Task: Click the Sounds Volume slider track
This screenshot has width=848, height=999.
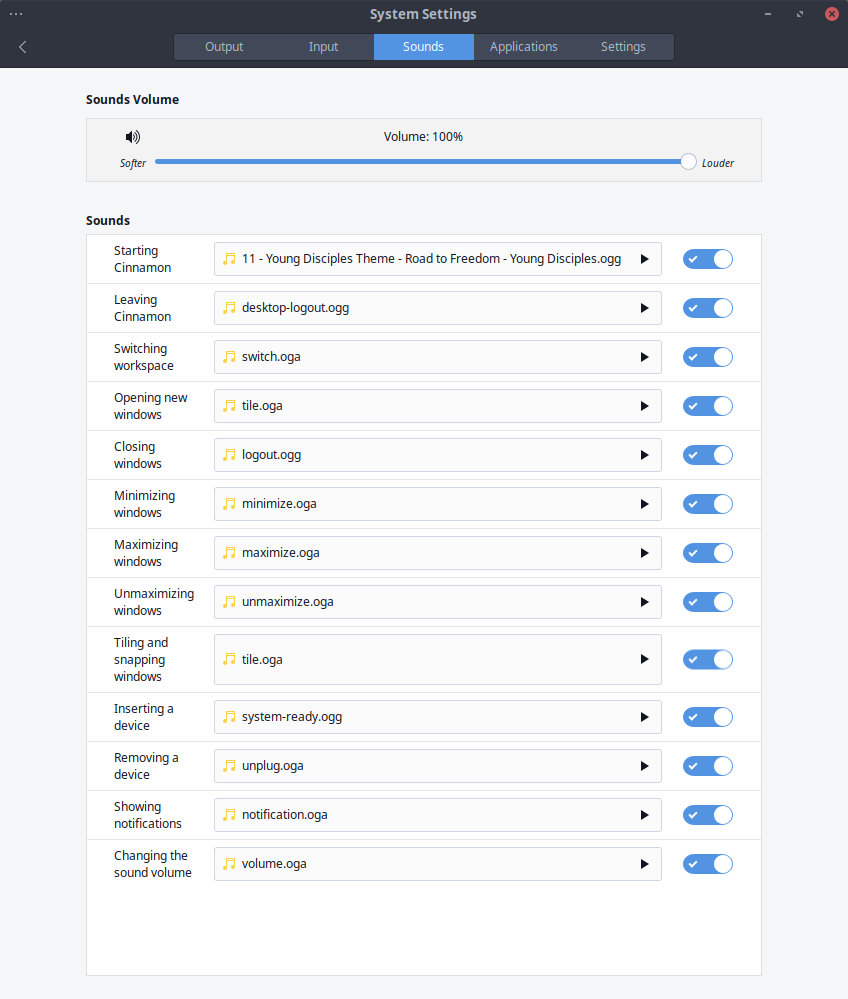Action: [420, 162]
